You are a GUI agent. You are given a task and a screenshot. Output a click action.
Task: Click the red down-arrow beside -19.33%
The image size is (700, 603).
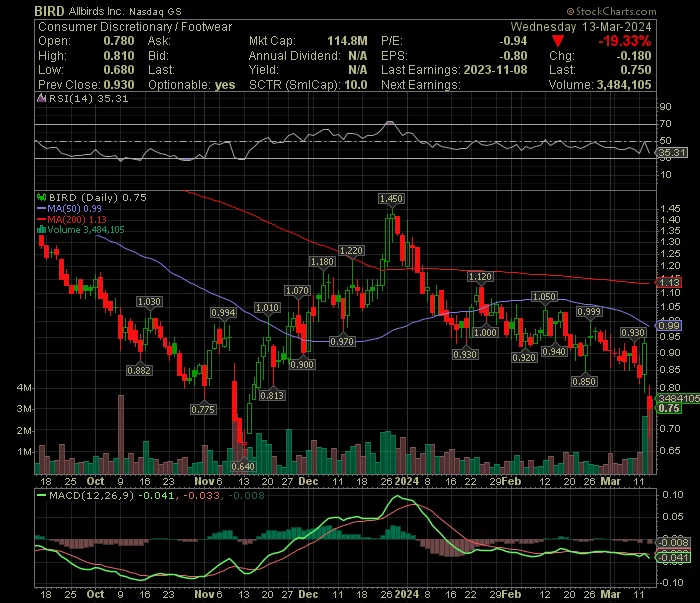click(x=558, y=42)
